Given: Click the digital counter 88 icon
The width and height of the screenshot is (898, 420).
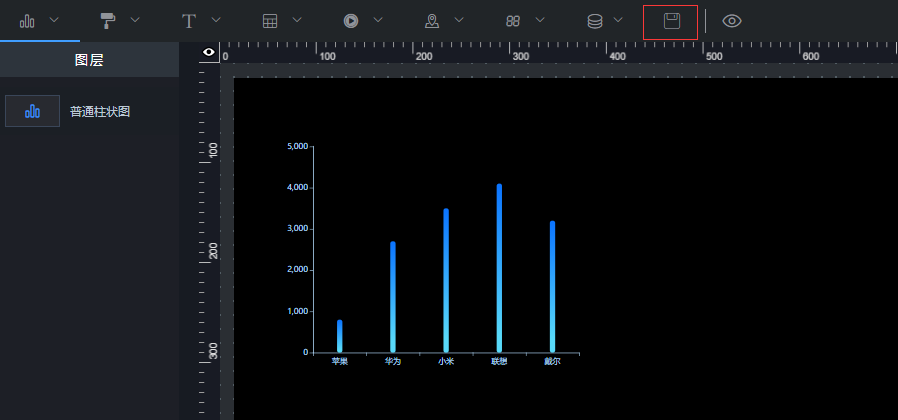Looking at the screenshot, I should [x=513, y=21].
